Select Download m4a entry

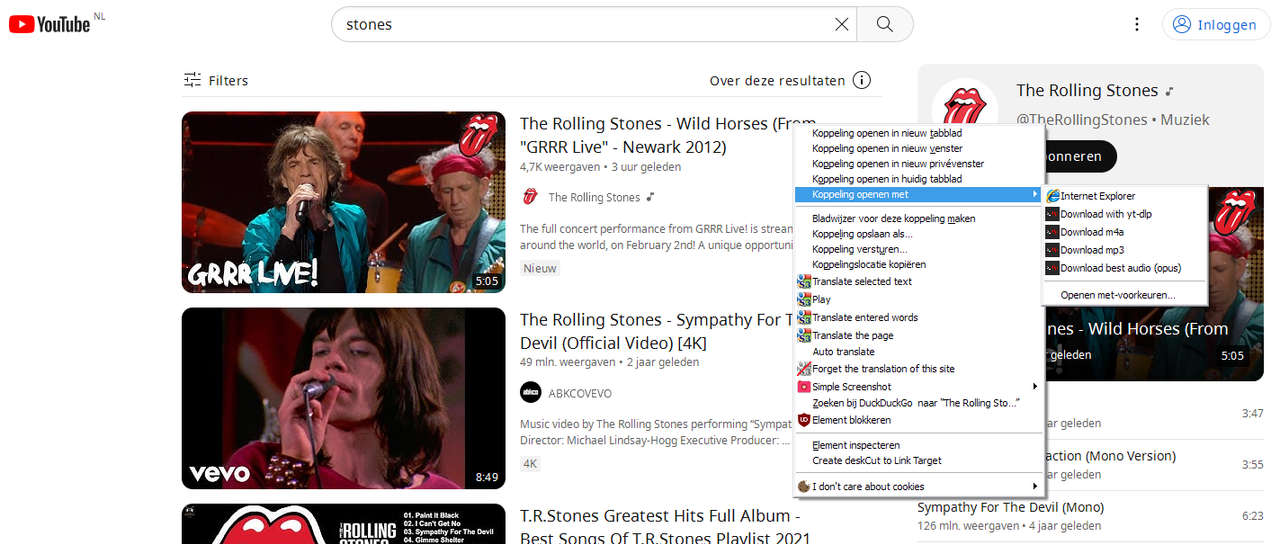point(1124,232)
